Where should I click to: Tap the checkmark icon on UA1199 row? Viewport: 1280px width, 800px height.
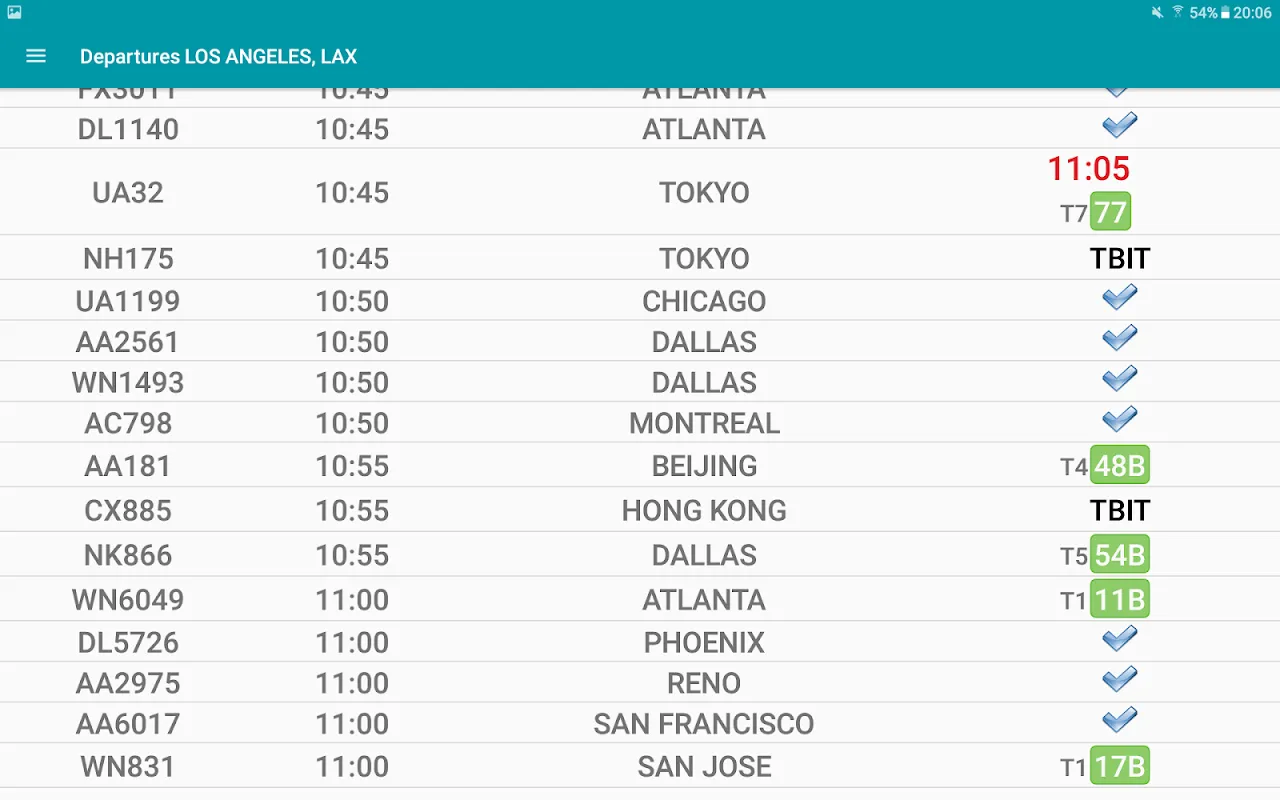tap(1119, 298)
